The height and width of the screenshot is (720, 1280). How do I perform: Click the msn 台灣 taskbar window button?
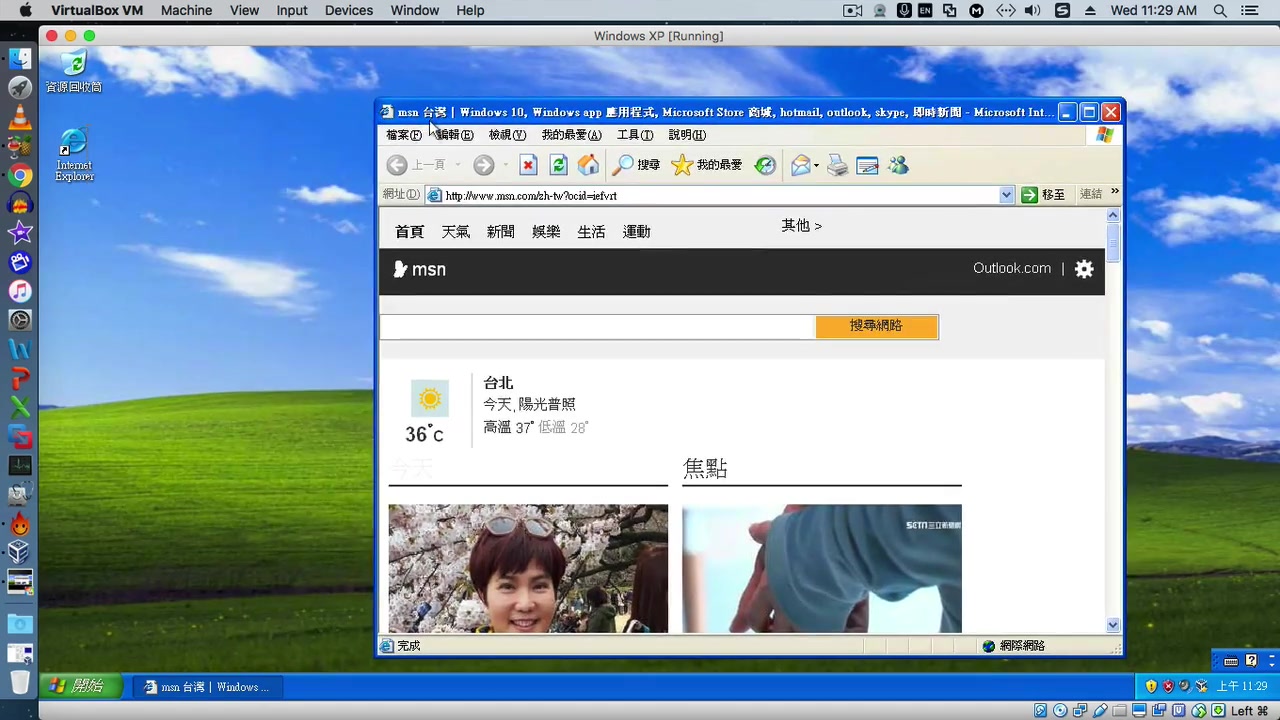click(x=208, y=687)
